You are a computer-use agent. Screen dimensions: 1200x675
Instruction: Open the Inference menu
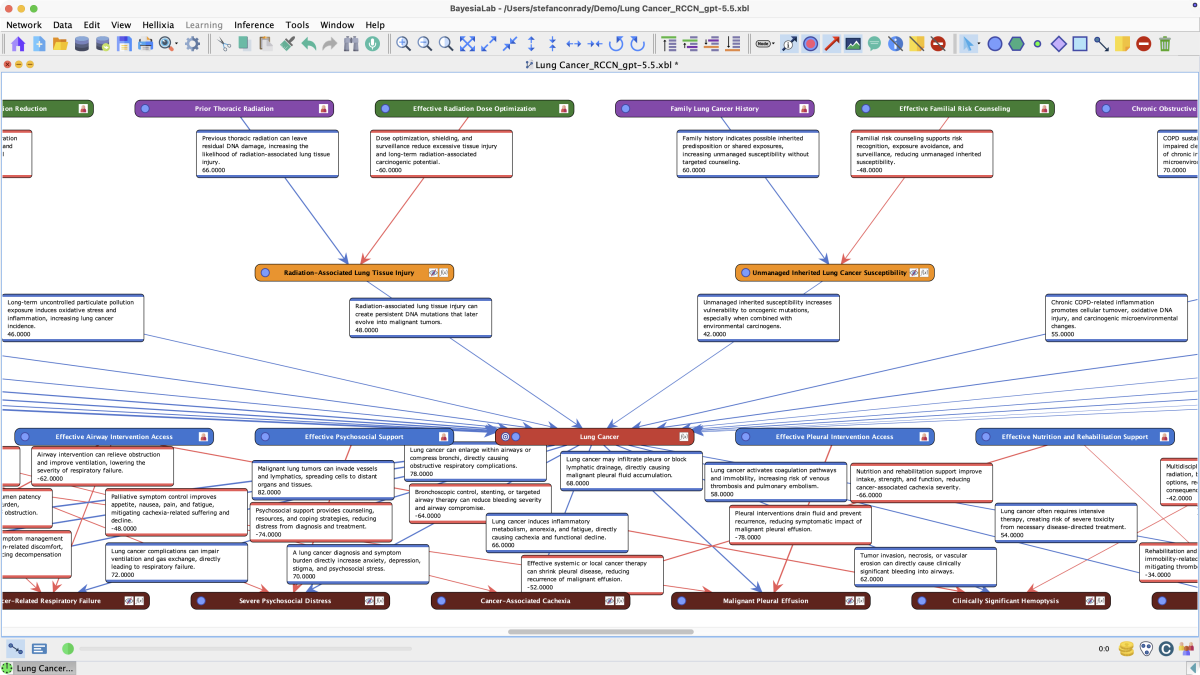coord(254,24)
